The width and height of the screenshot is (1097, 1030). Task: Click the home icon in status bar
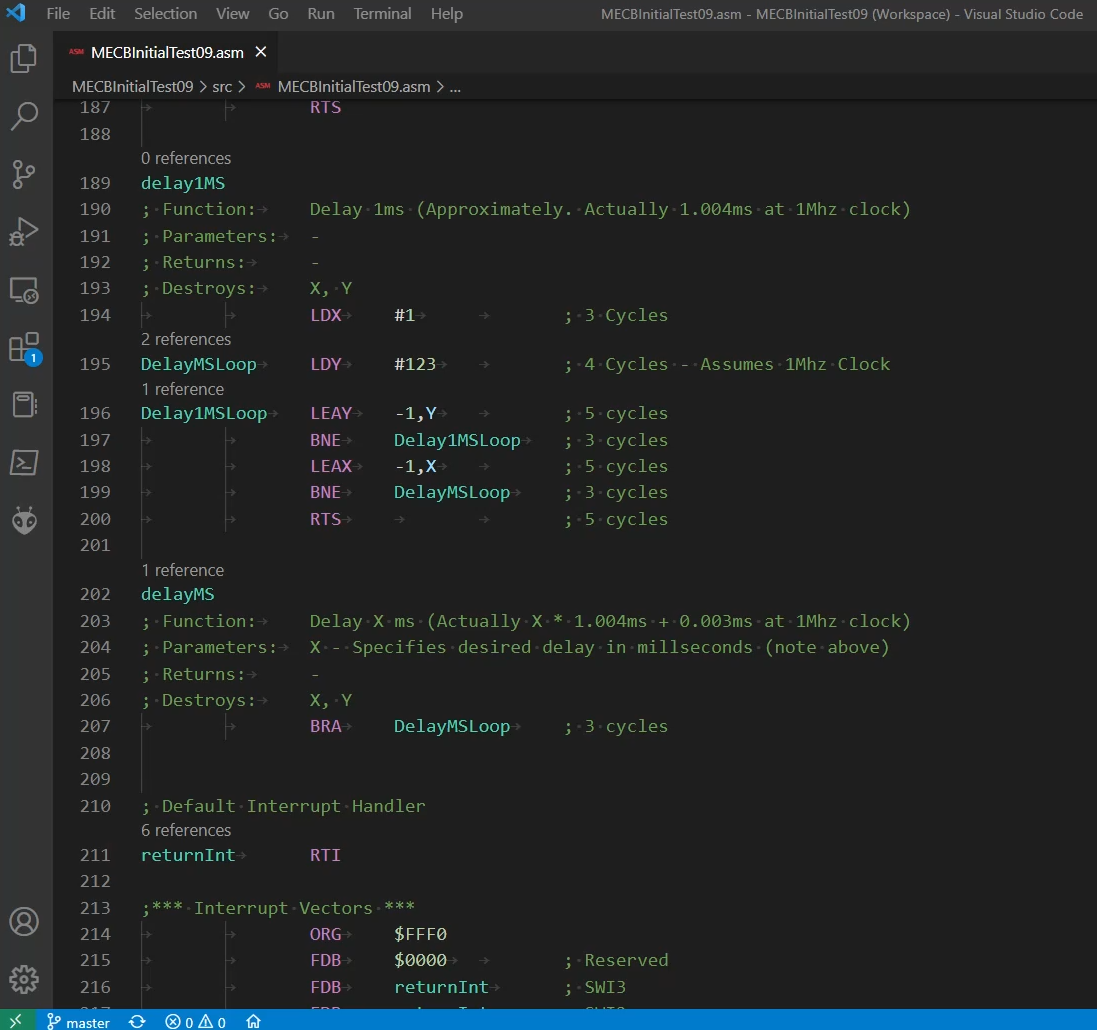click(x=254, y=1021)
